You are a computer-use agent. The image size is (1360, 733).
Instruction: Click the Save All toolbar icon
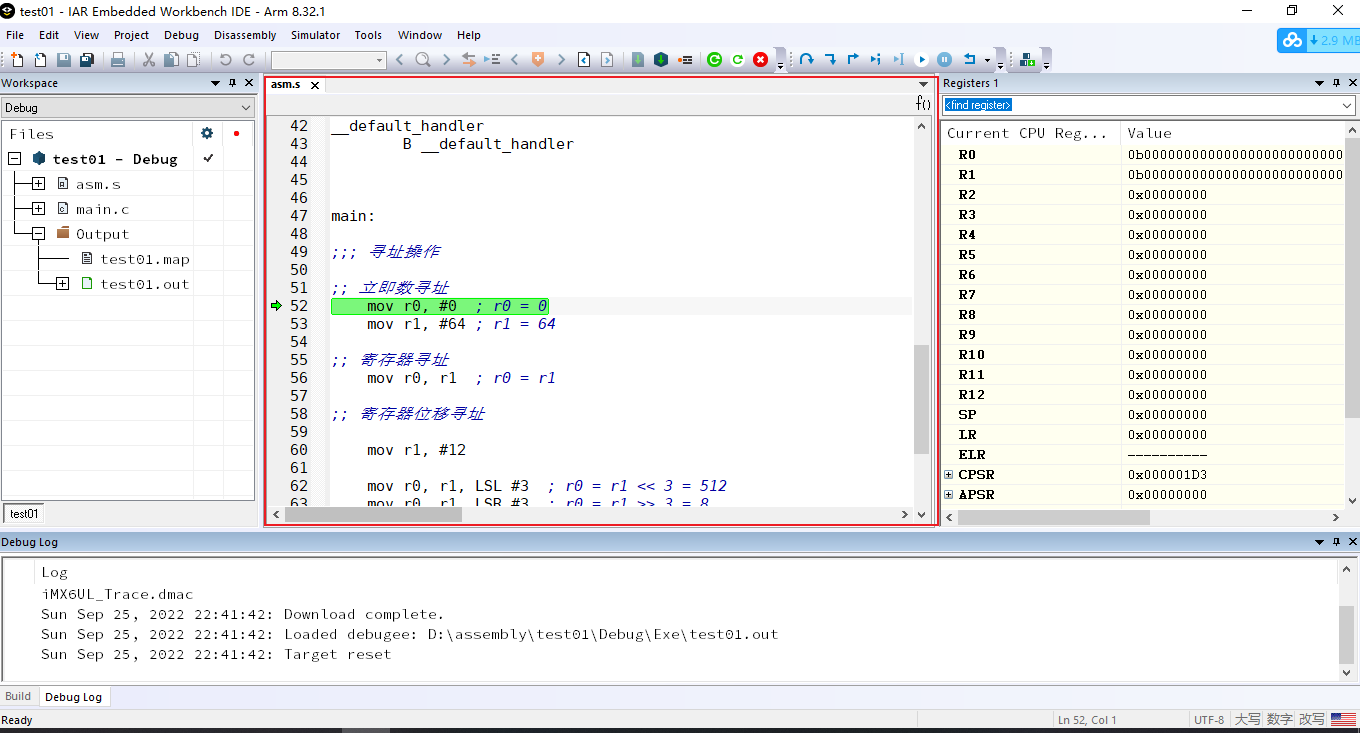[x=86, y=59]
